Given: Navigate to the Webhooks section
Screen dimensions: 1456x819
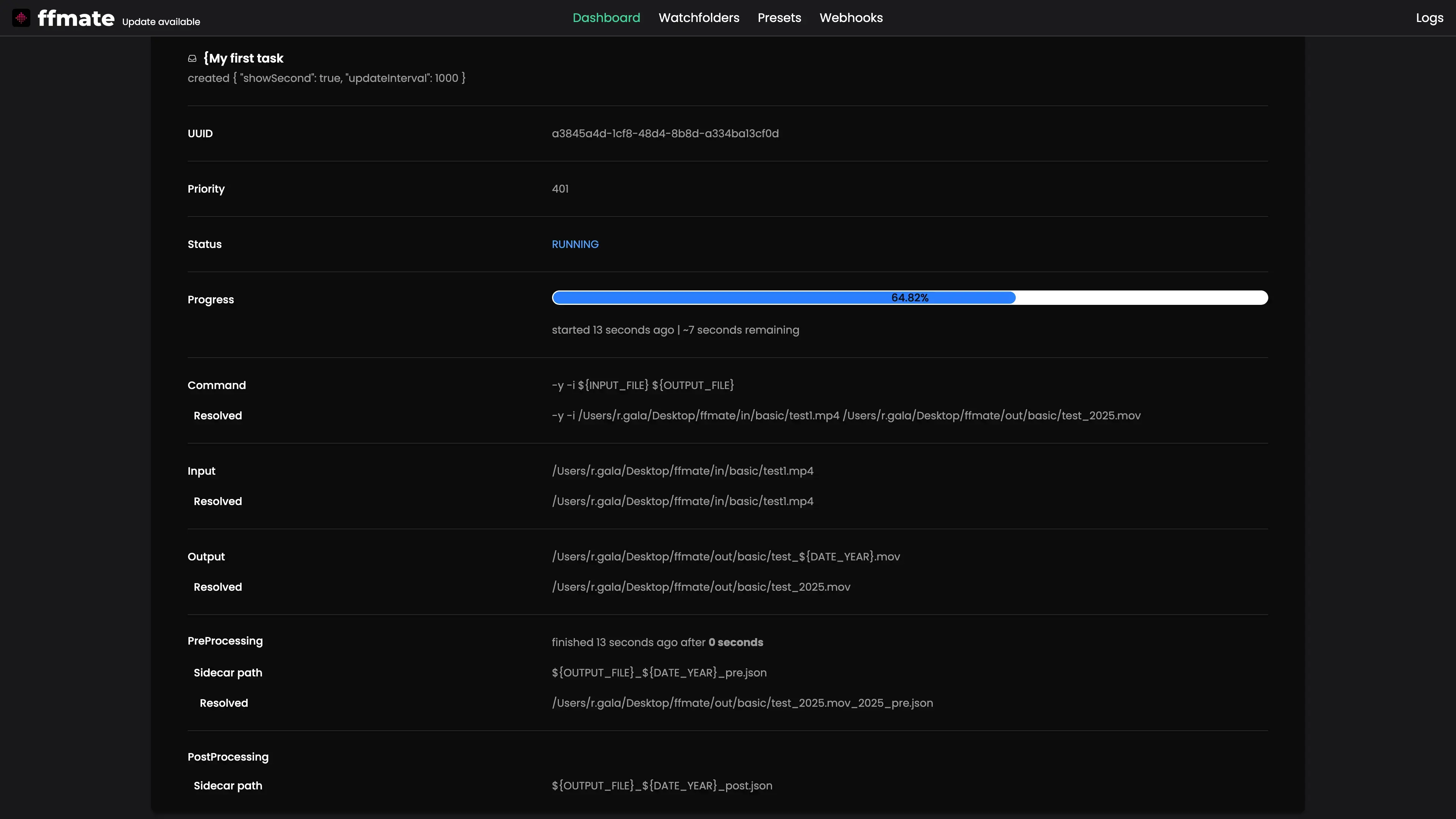Looking at the screenshot, I should (850, 18).
